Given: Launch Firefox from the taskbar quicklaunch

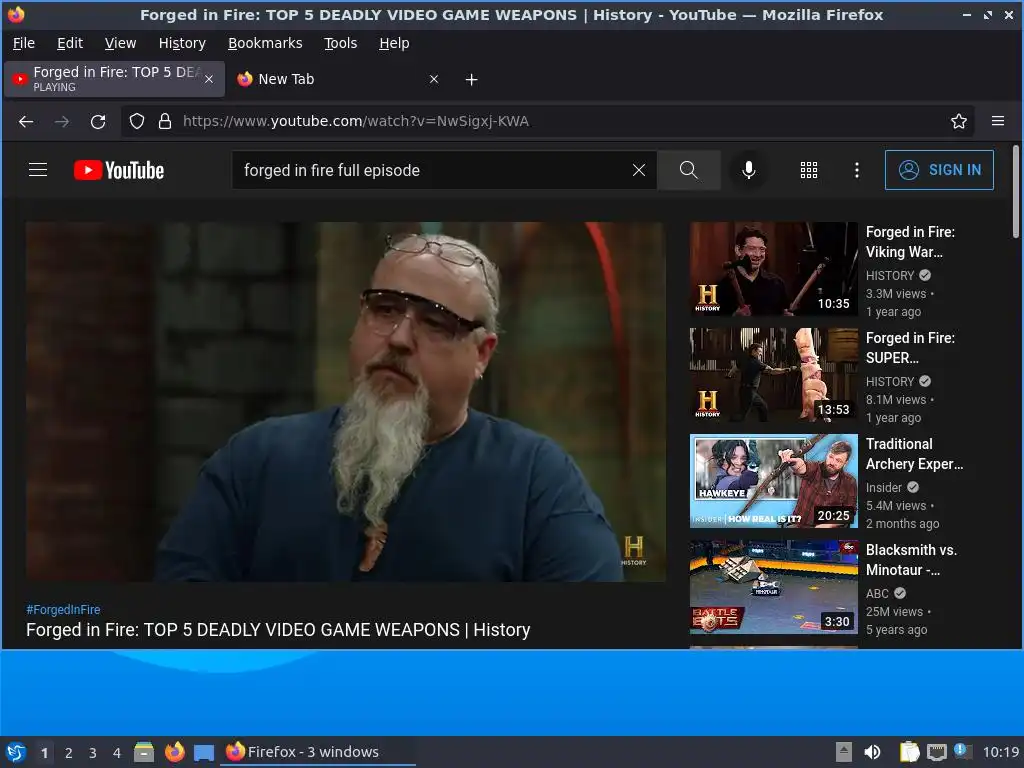Looking at the screenshot, I should 174,752.
